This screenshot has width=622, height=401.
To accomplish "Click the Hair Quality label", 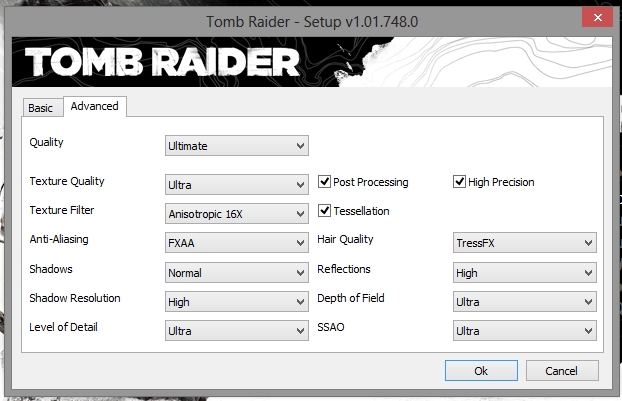I will [346, 239].
